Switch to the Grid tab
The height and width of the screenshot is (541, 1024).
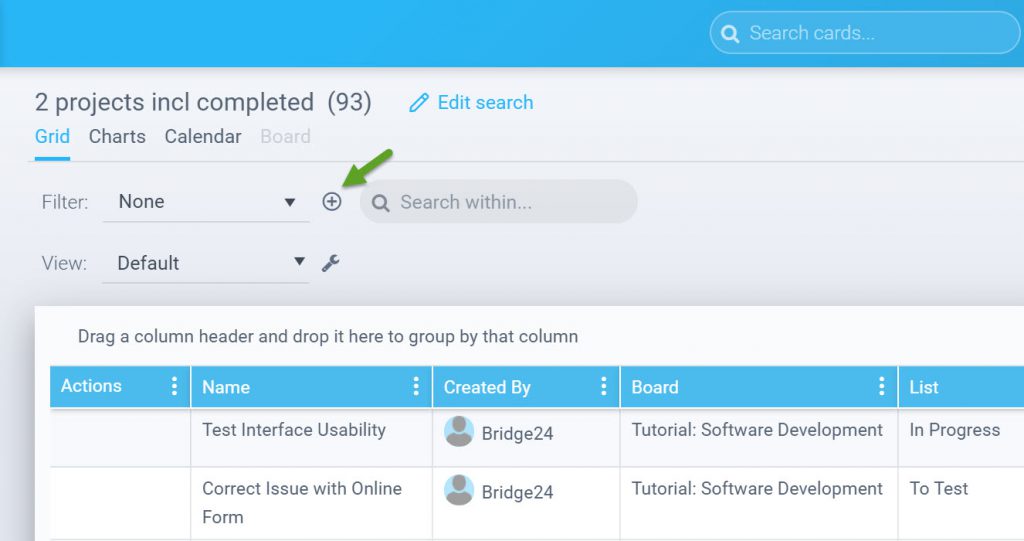click(x=52, y=137)
